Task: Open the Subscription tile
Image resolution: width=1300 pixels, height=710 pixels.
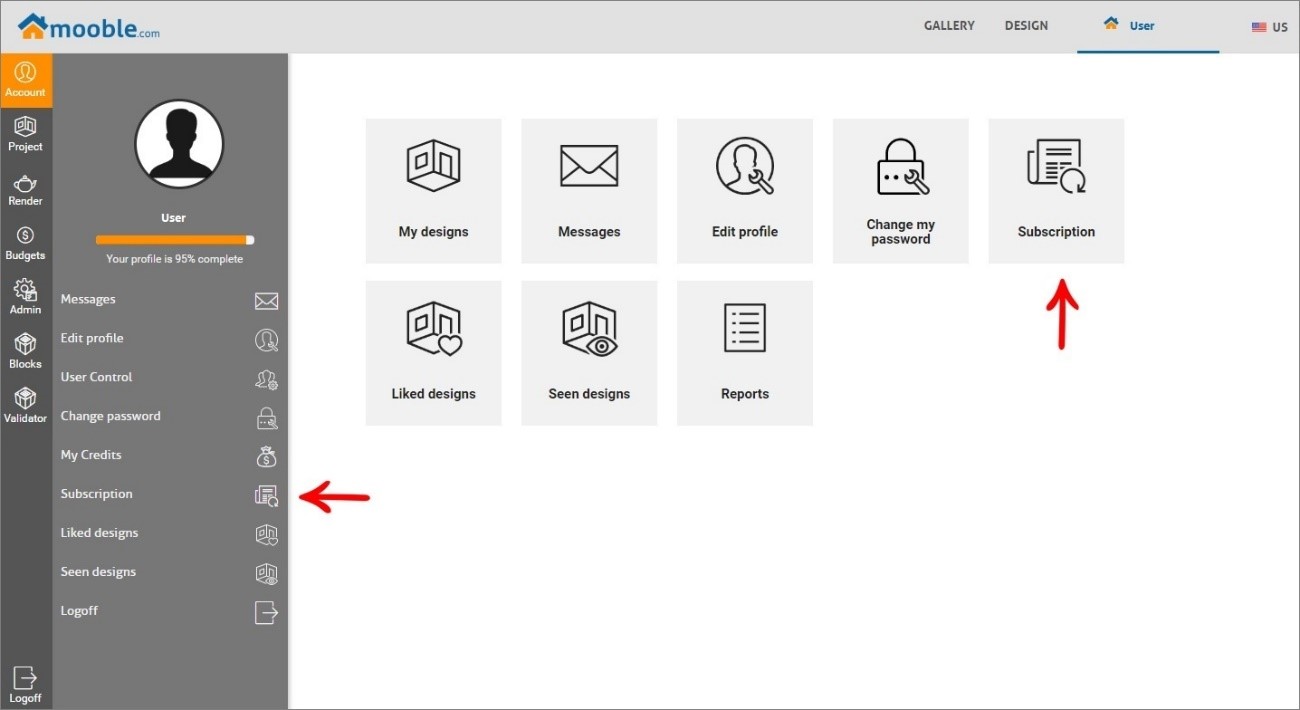Action: [x=1056, y=191]
